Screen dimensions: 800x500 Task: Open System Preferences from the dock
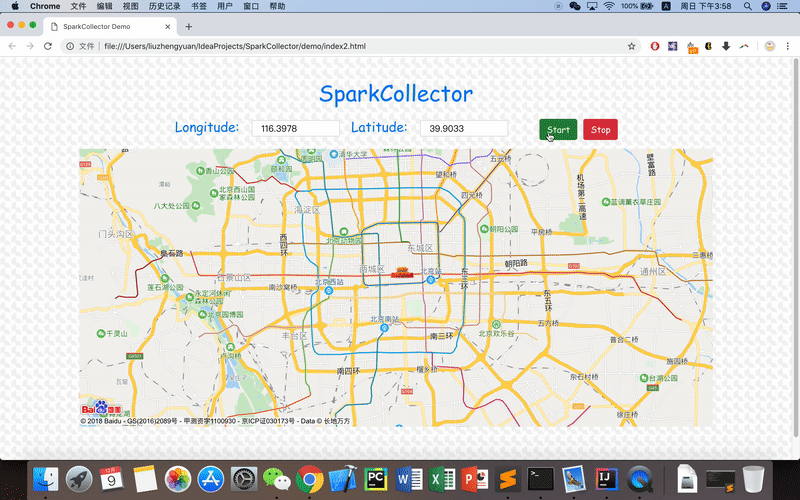click(x=244, y=479)
